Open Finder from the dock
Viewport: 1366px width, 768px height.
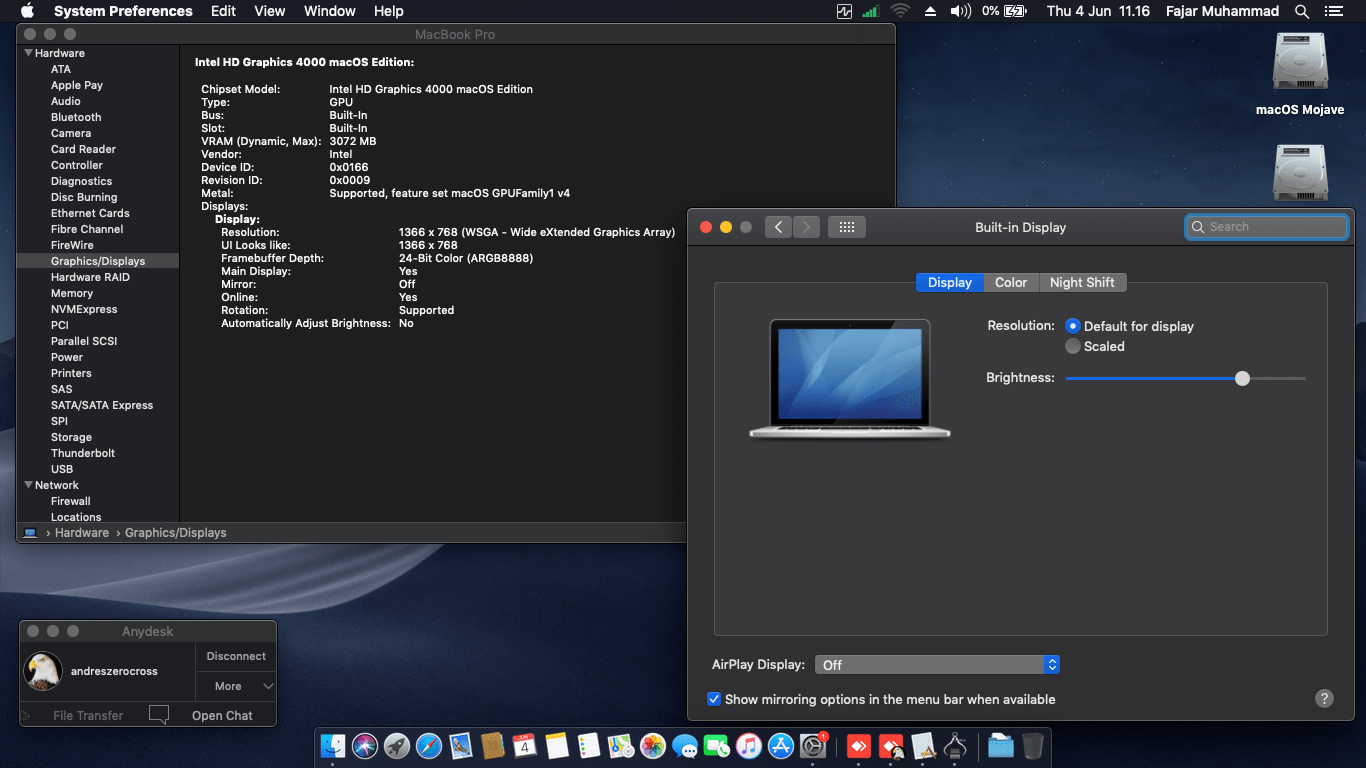point(333,746)
